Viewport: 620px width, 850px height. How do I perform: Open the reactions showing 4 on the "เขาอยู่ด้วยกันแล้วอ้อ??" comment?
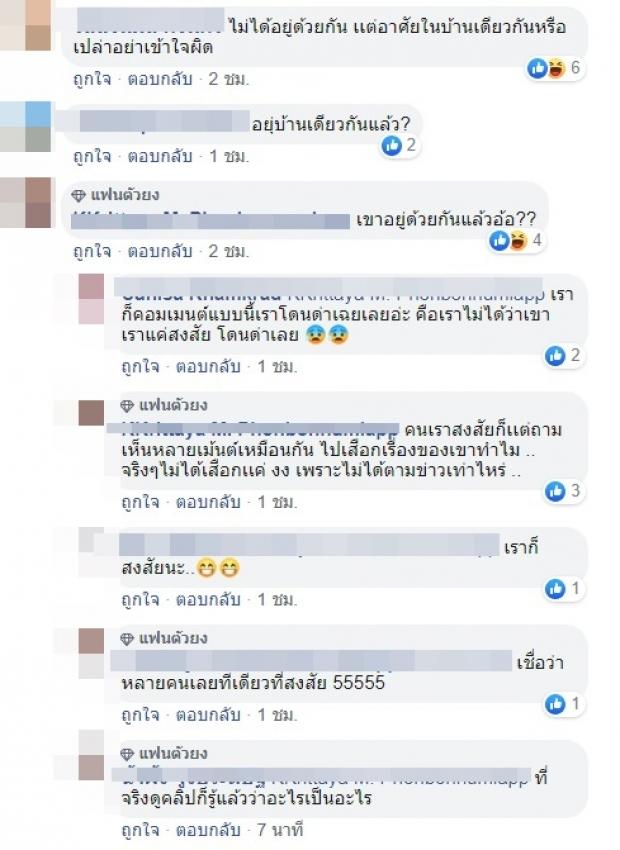click(516, 240)
